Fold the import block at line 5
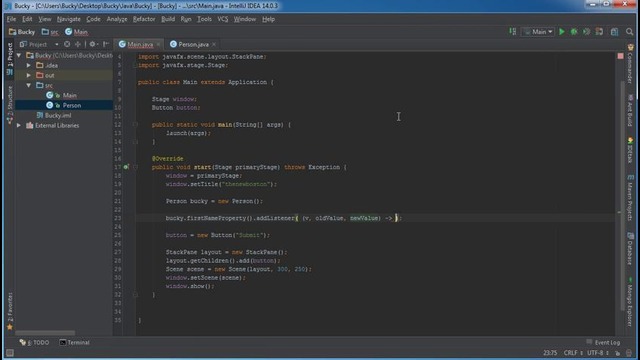Screen dimensions: 640x360 click(135, 65)
